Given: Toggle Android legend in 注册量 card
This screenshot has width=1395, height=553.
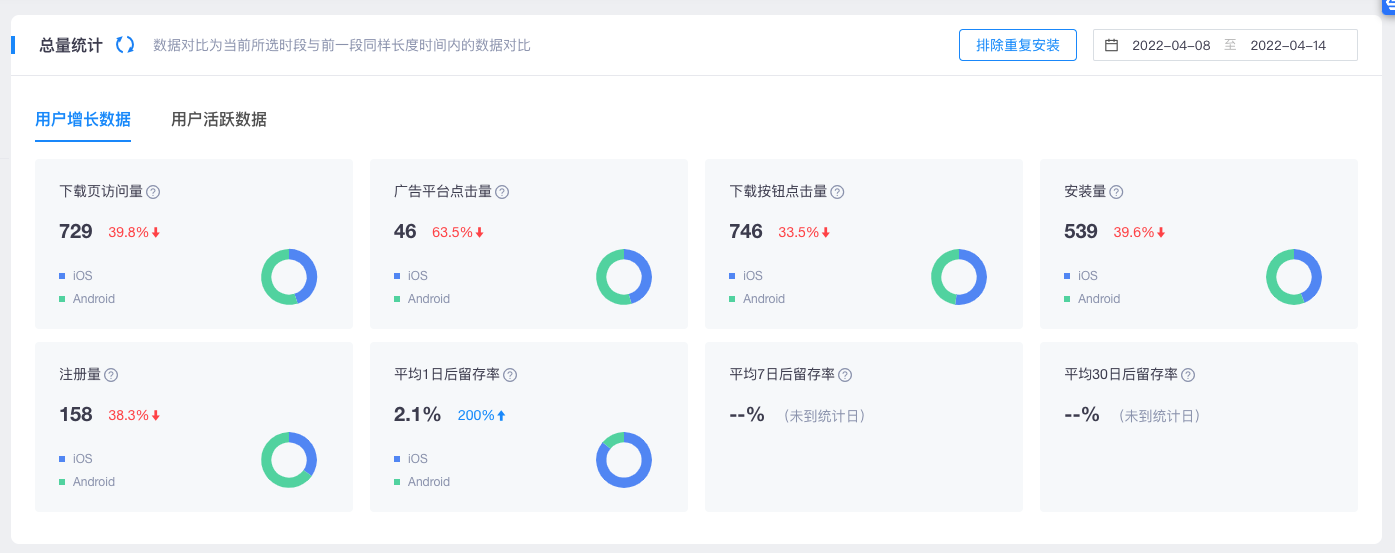Looking at the screenshot, I should [x=93, y=482].
